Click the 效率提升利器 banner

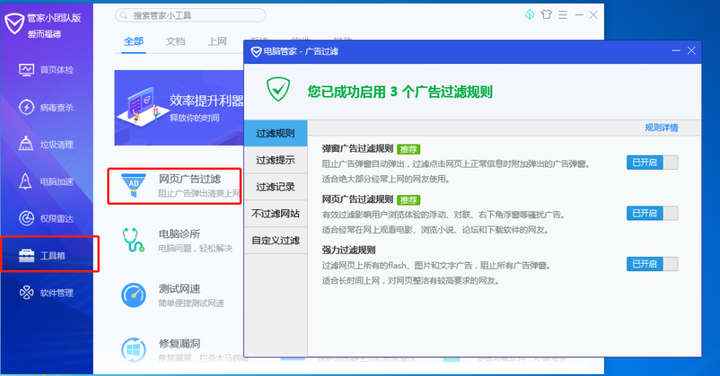(179, 108)
